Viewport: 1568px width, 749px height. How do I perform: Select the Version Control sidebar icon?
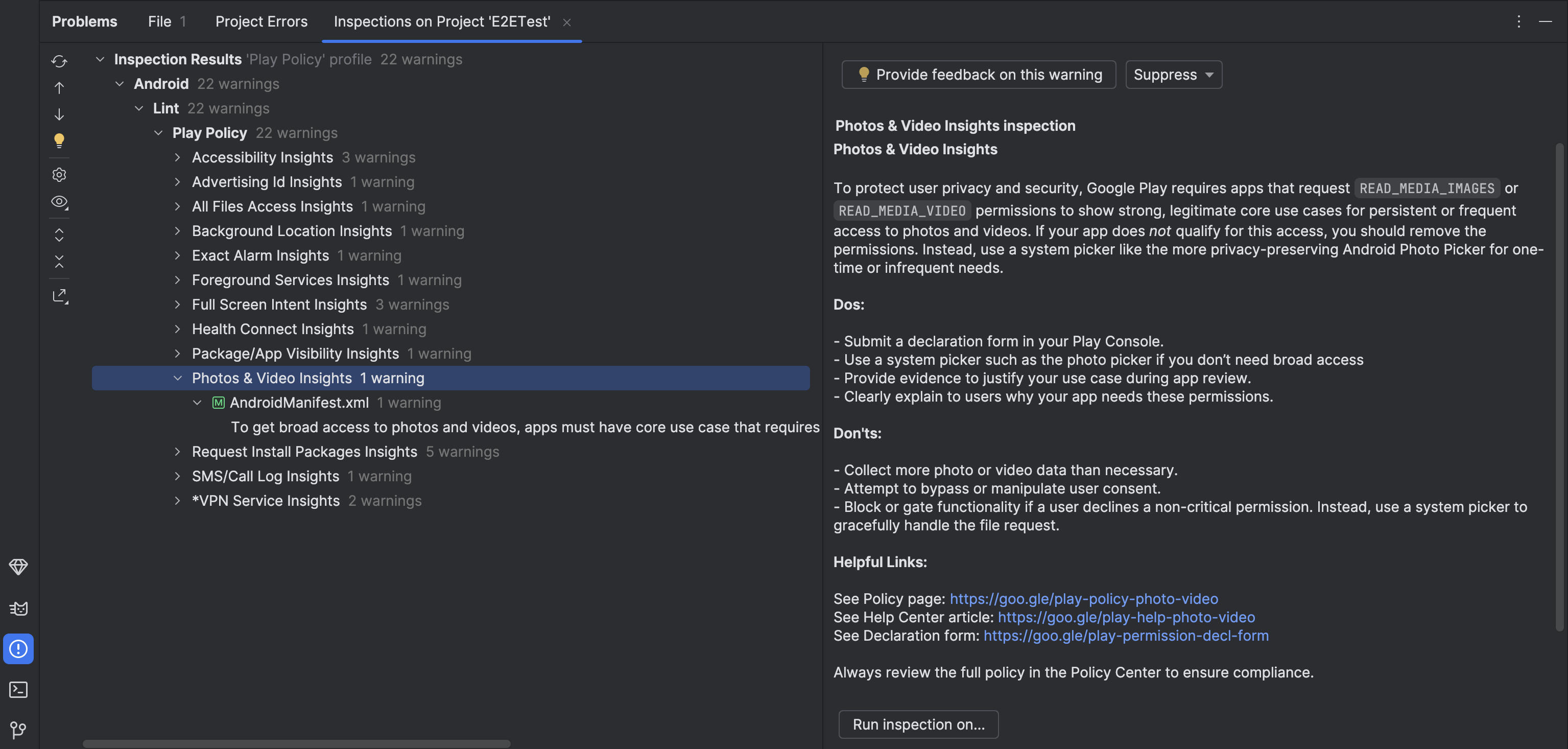(x=18, y=730)
